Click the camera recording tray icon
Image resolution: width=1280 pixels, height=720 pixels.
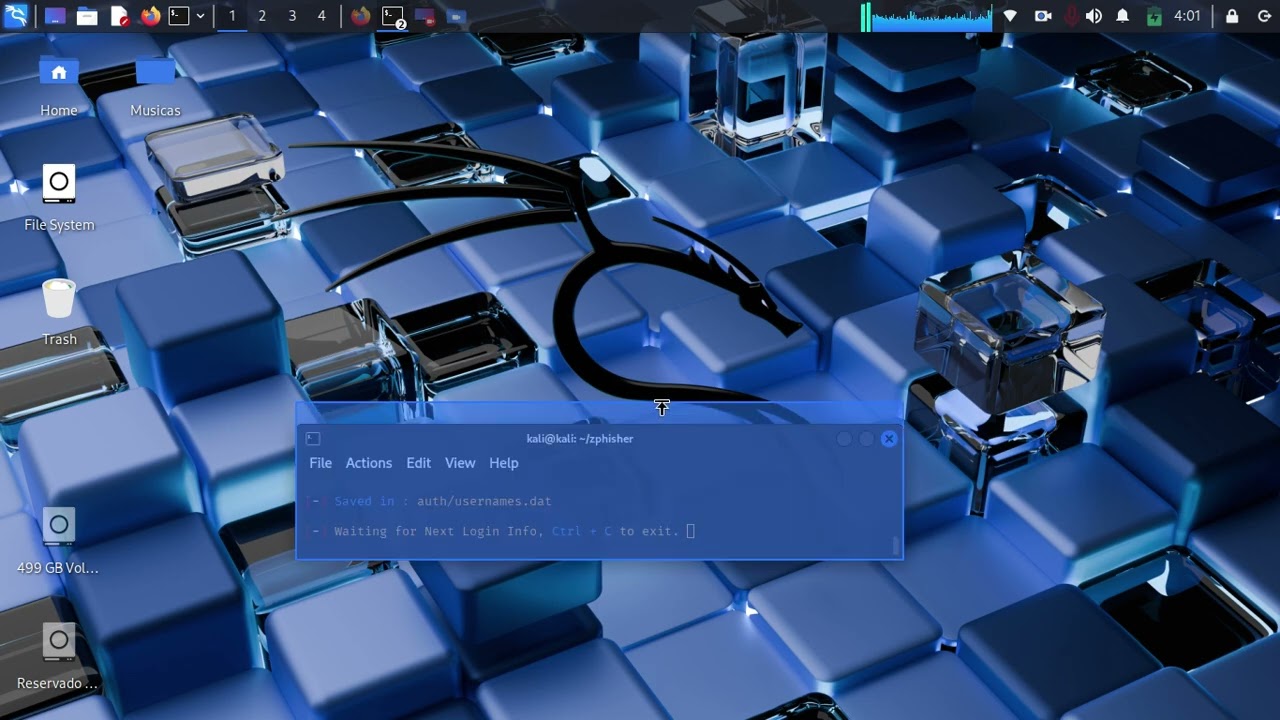pos(1043,16)
